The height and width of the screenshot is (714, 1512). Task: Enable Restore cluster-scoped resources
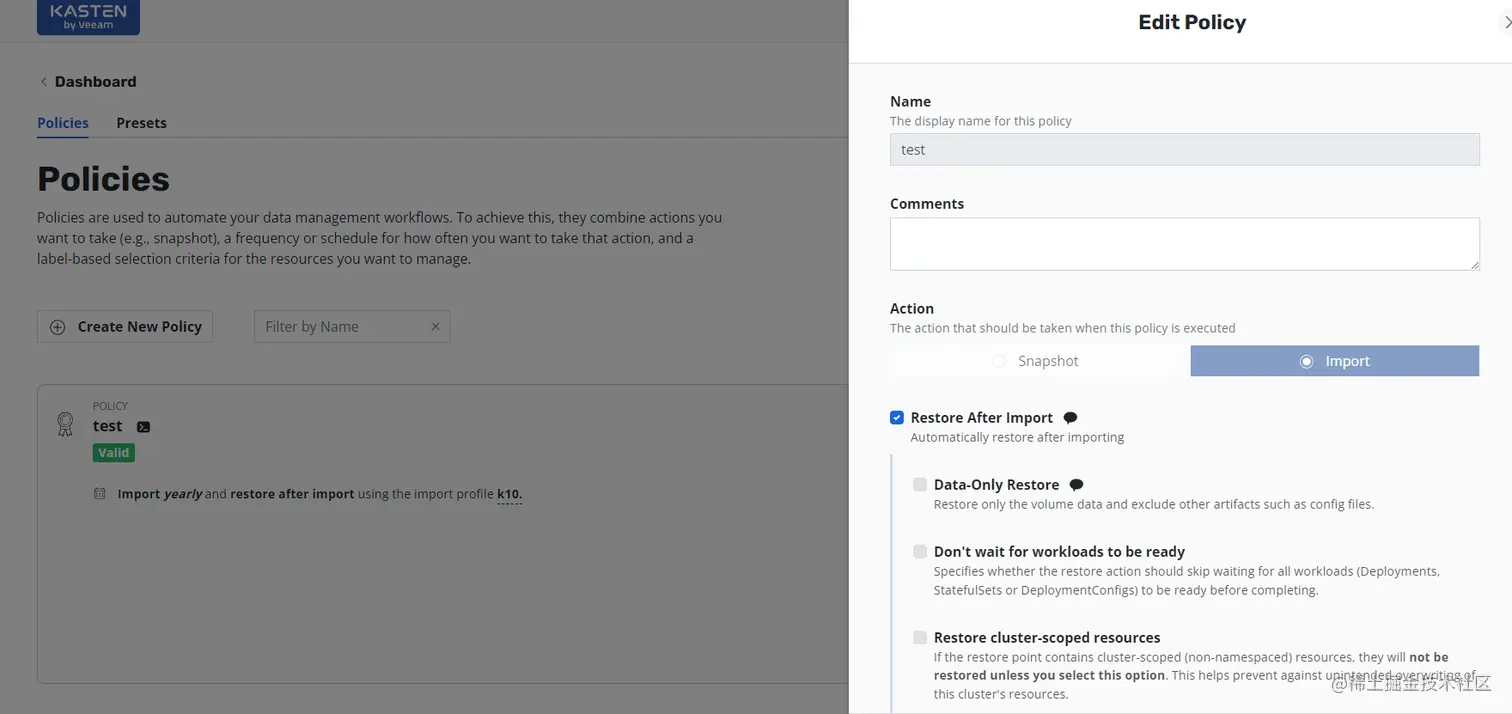pos(920,638)
